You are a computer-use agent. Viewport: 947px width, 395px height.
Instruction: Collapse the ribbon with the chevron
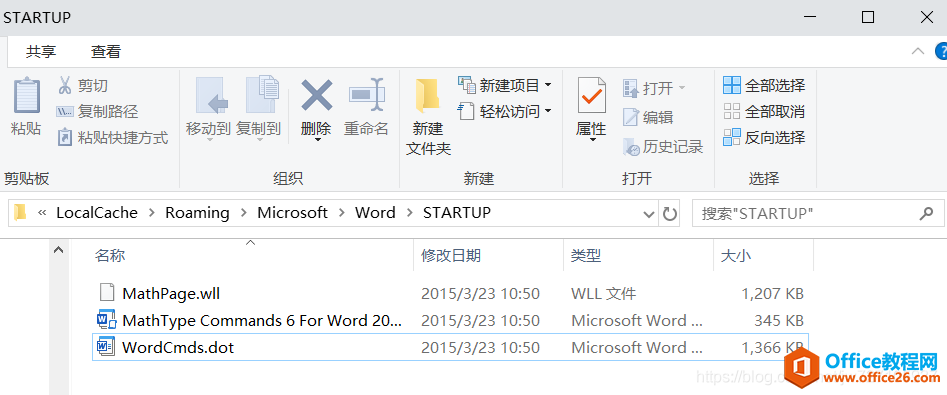918,51
